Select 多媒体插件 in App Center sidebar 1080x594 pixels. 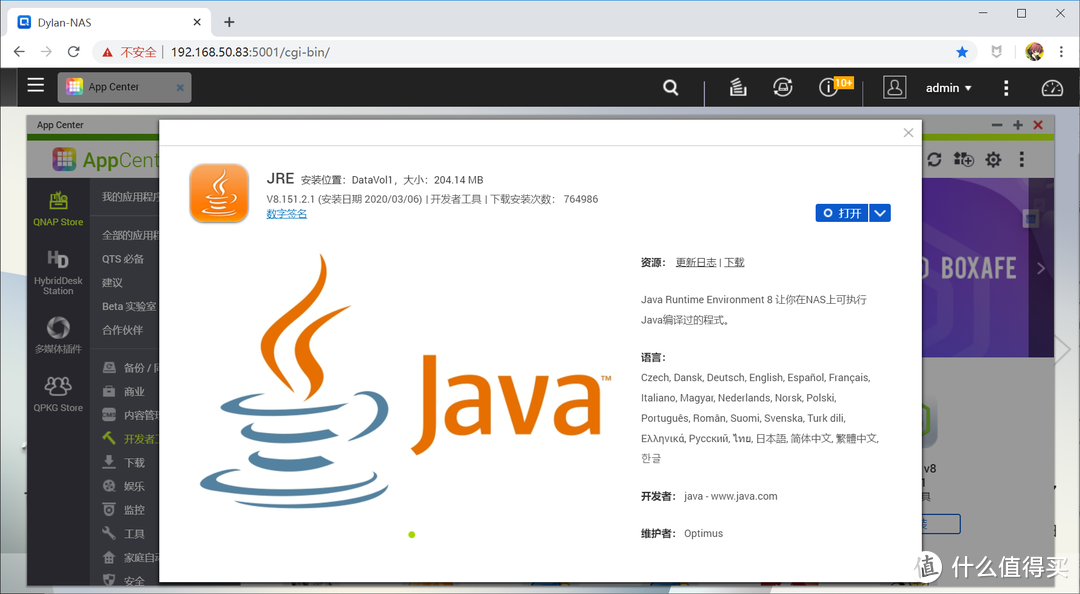click(x=58, y=334)
